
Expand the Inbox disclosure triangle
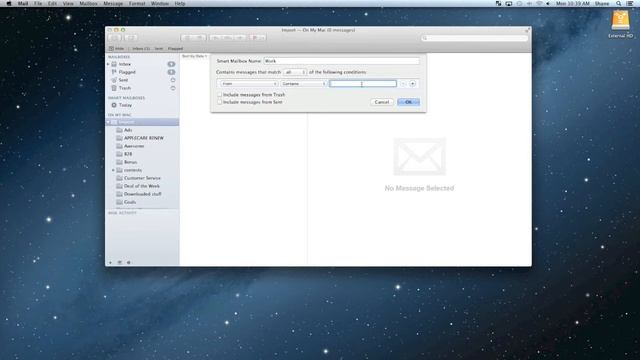[x=109, y=64]
